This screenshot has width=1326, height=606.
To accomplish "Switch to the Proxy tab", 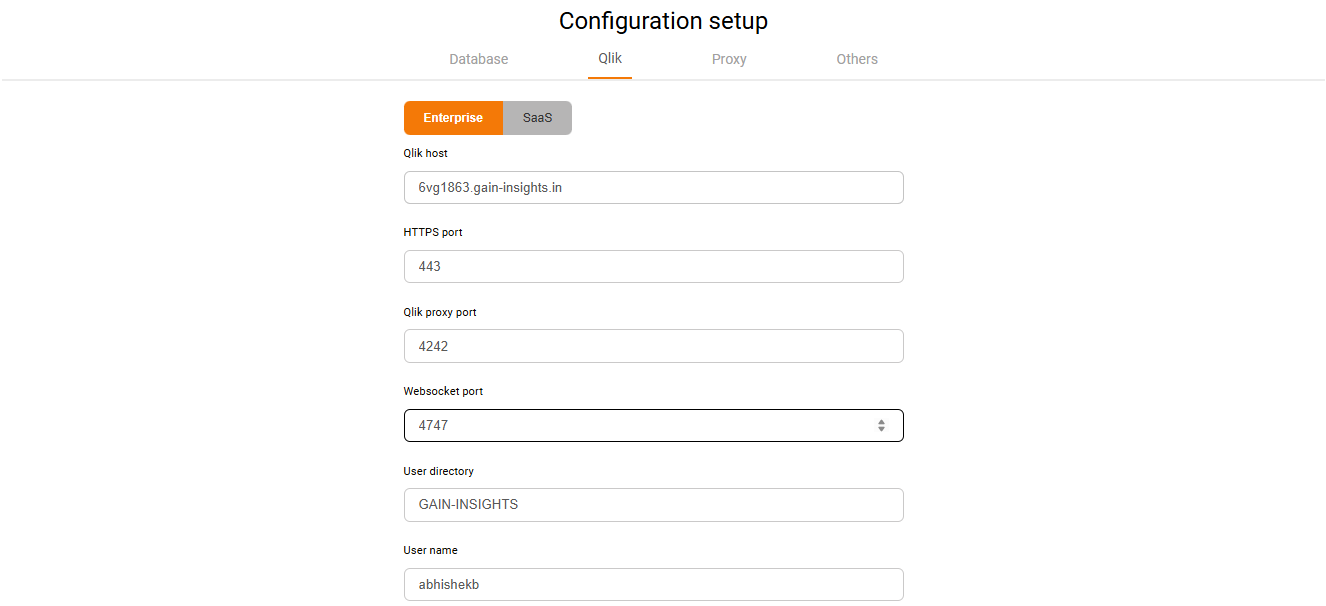I will [x=729, y=59].
